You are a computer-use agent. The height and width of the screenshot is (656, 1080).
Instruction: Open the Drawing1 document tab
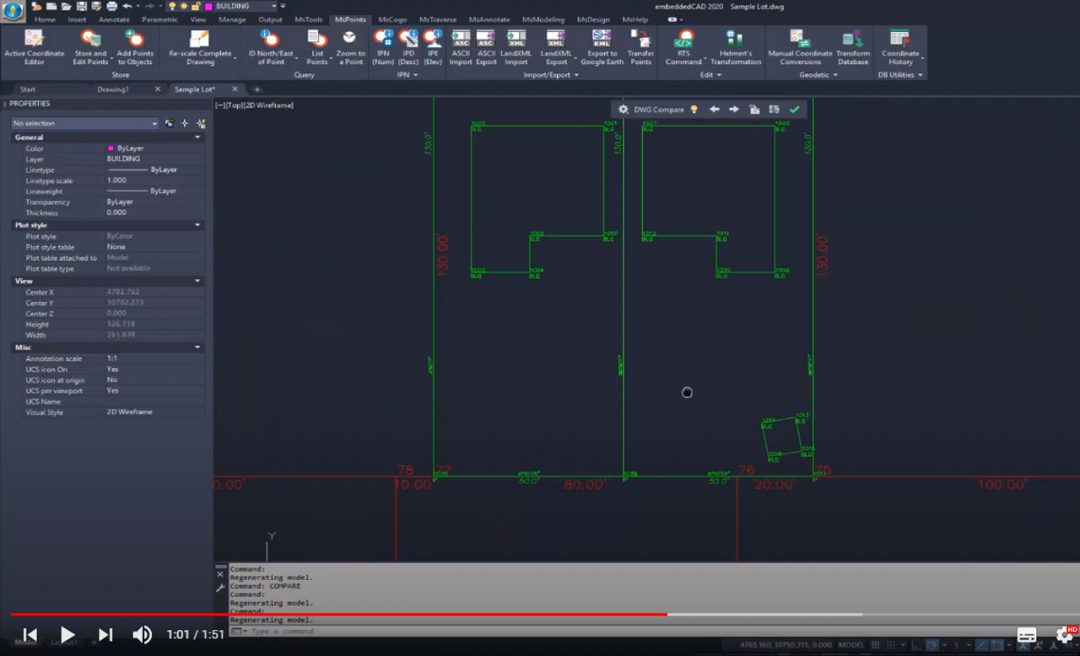point(113,89)
